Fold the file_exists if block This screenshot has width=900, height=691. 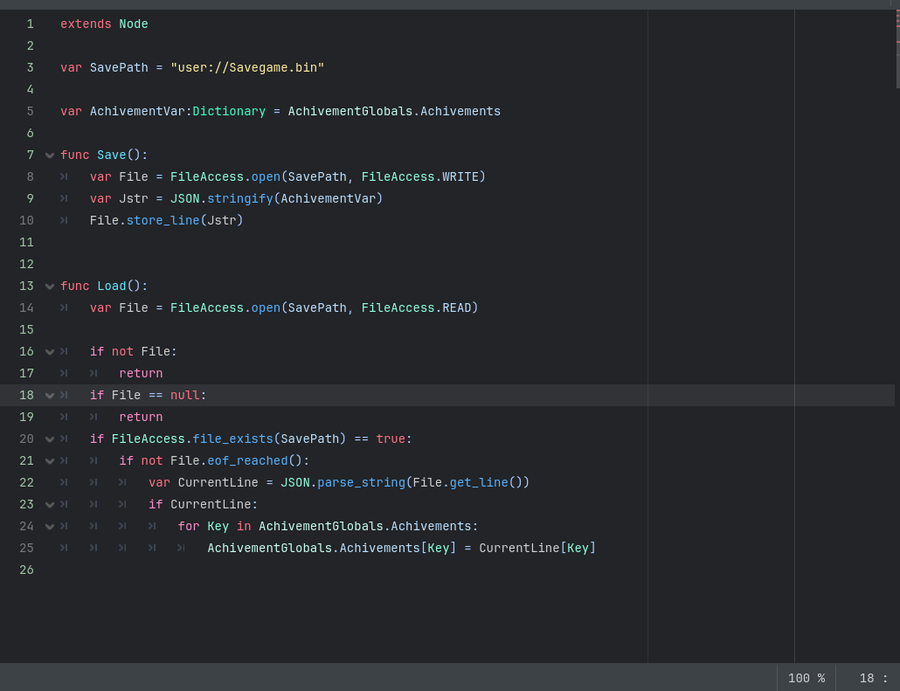pos(49,439)
